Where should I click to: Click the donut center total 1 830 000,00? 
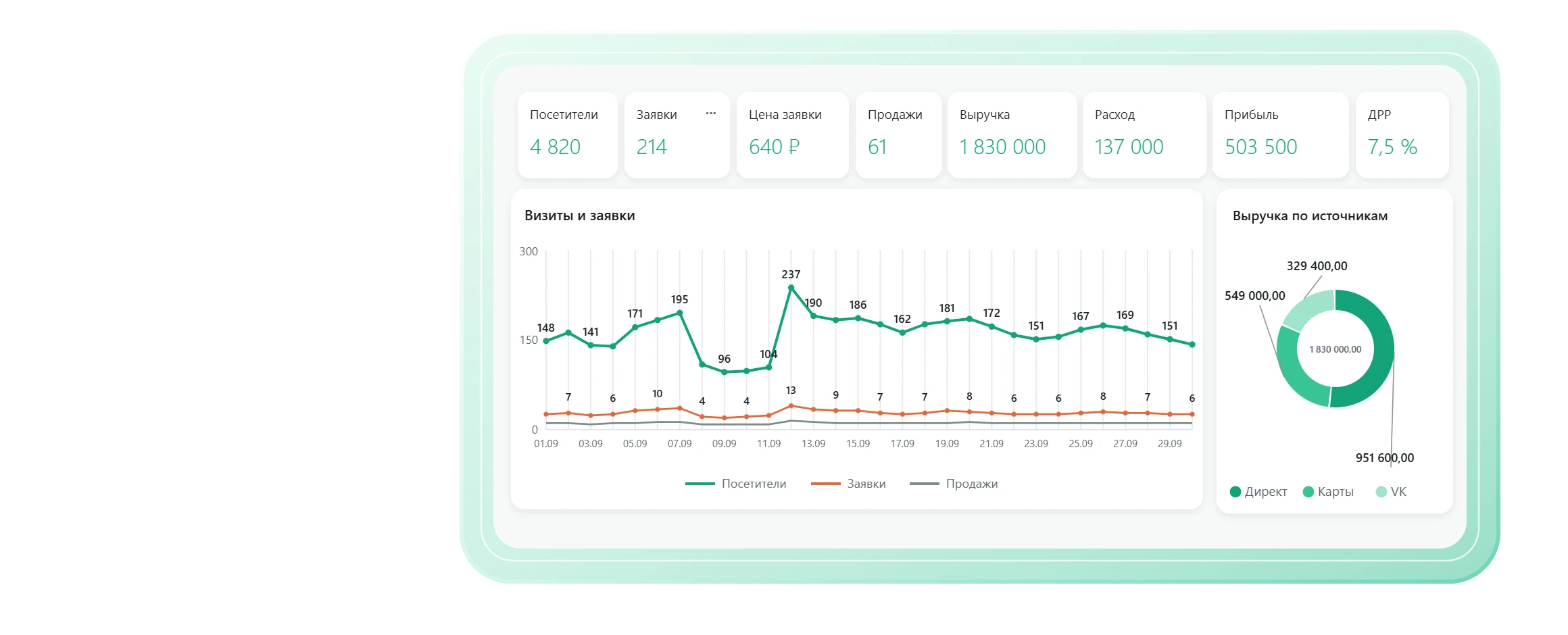[x=1336, y=349]
